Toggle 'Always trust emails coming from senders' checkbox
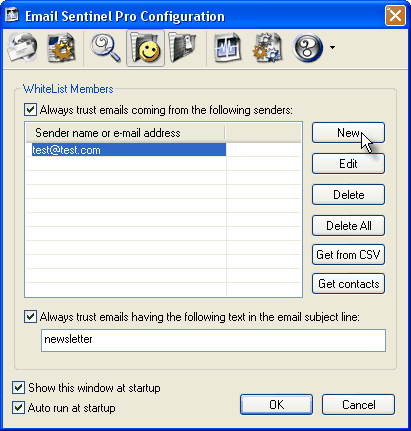Viewport: 411px width, 431px height. coord(30,110)
